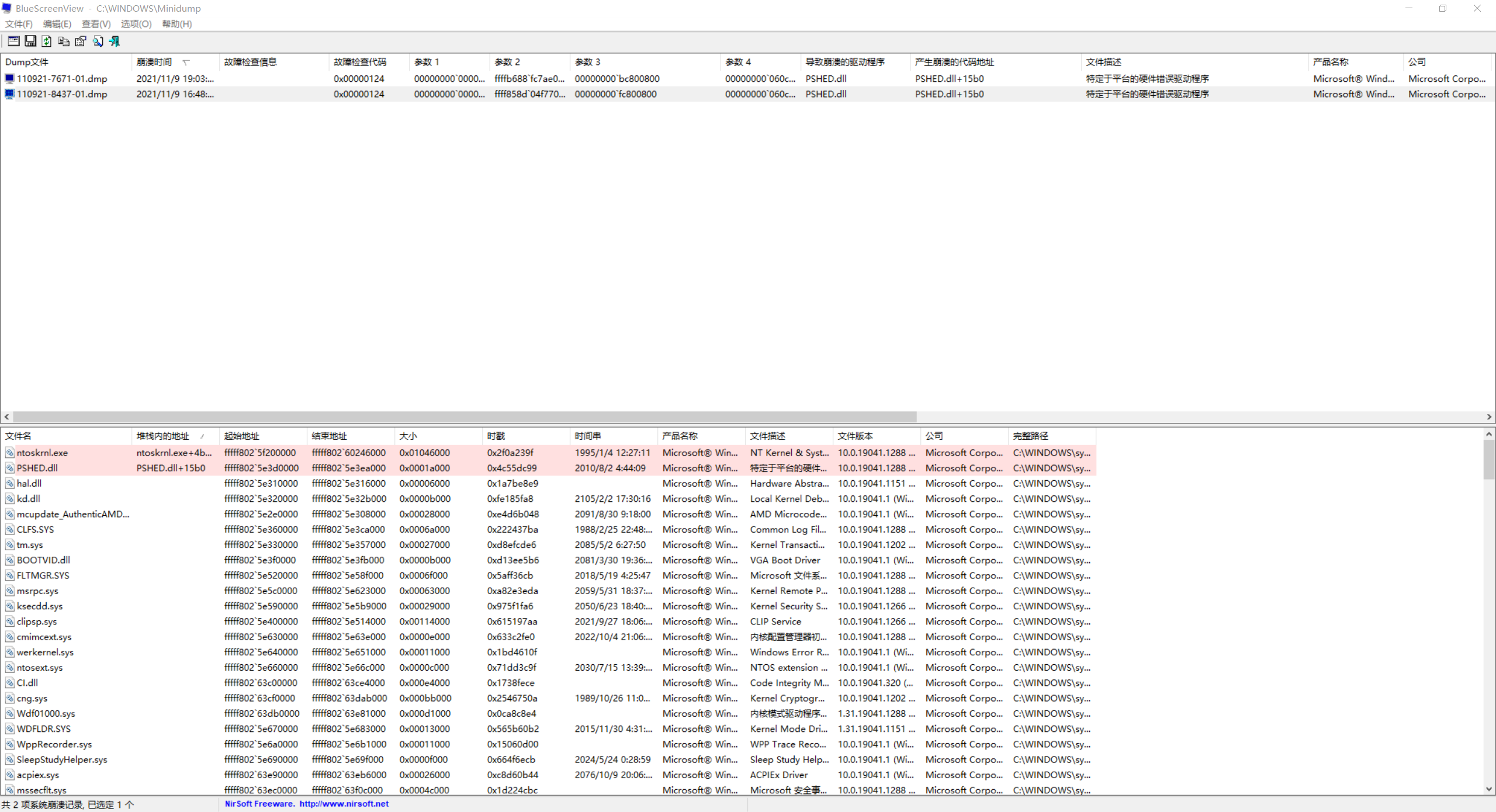1496x812 pixels.
Task: Click the ntoskrnl.exe file icon
Action: coord(10,453)
